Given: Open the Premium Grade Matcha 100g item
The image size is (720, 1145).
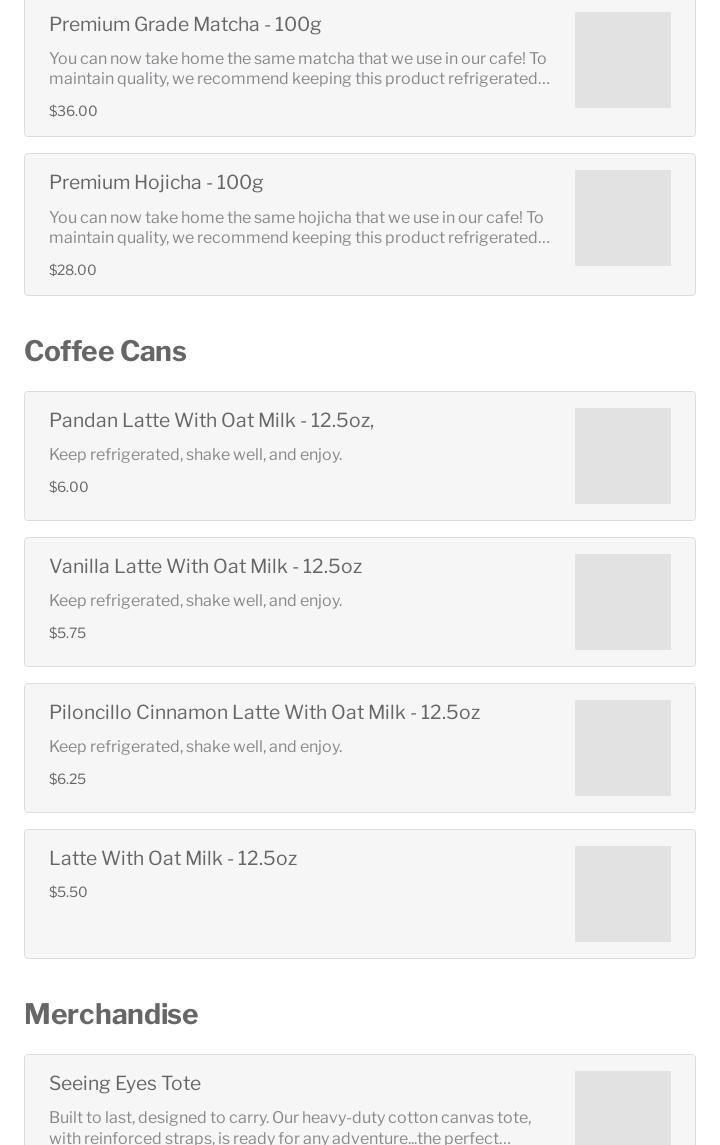Looking at the screenshot, I should point(185,24).
